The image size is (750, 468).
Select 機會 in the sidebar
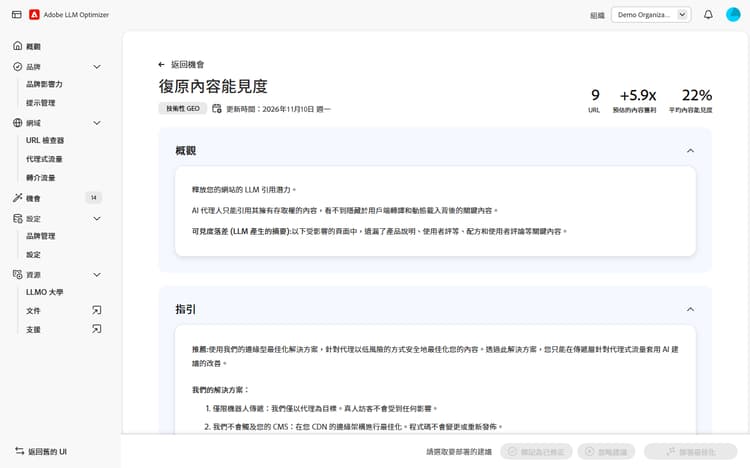(x=33, y=198)
